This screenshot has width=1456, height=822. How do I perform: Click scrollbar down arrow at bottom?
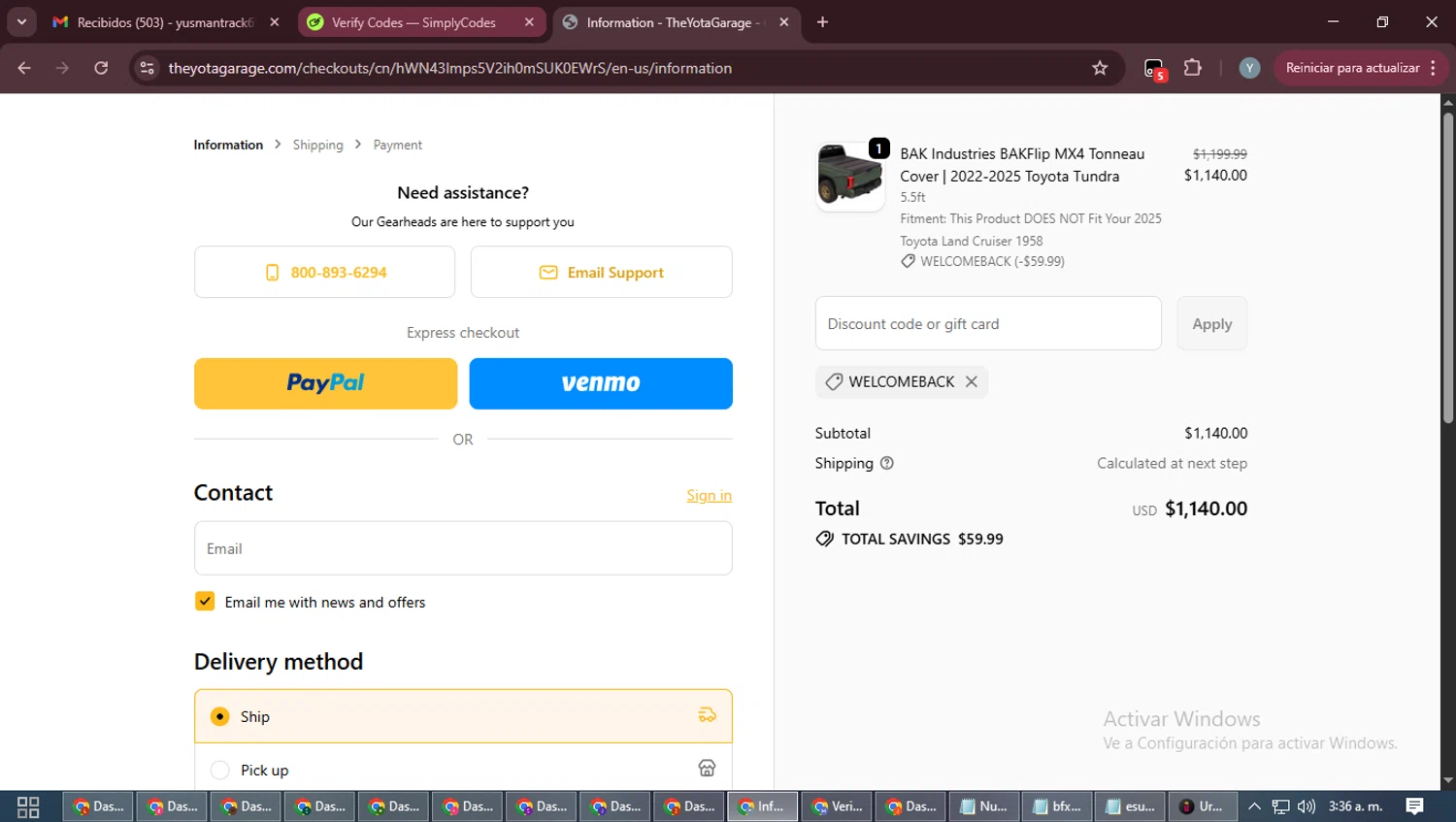click(1447, 780)
